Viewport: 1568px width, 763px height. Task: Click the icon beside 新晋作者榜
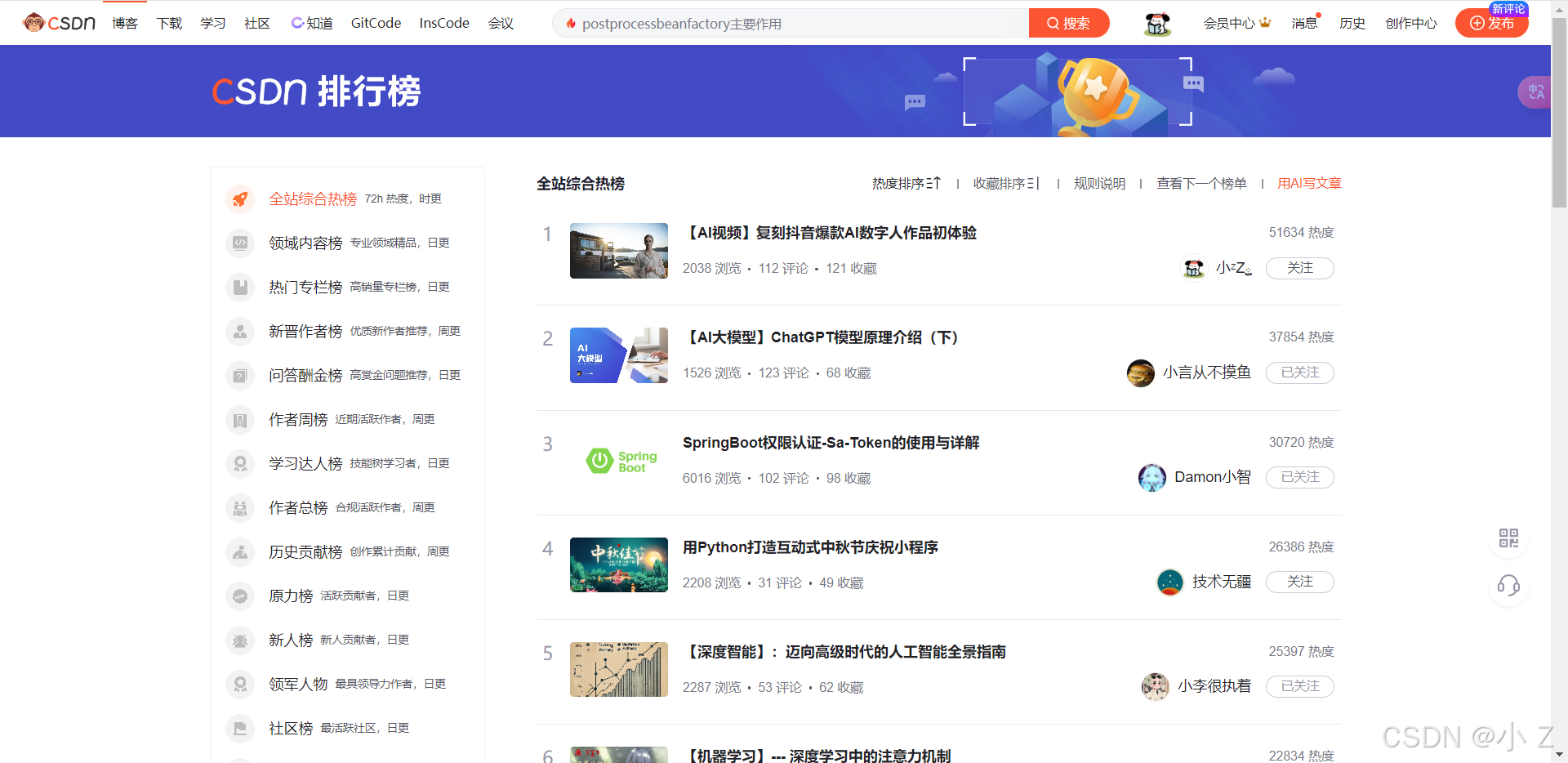240,331
